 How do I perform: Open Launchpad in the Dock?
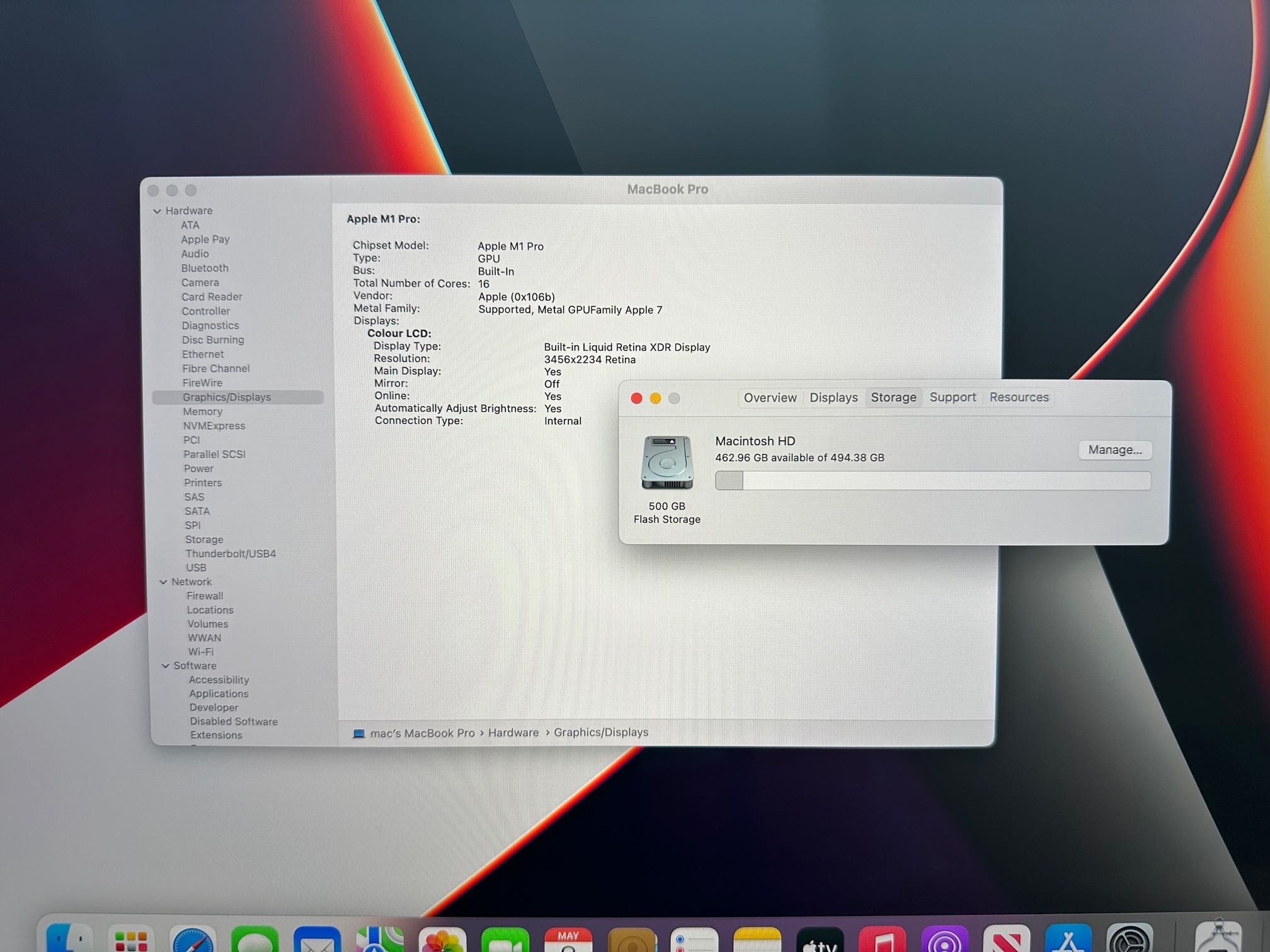[x=131, y=939]
